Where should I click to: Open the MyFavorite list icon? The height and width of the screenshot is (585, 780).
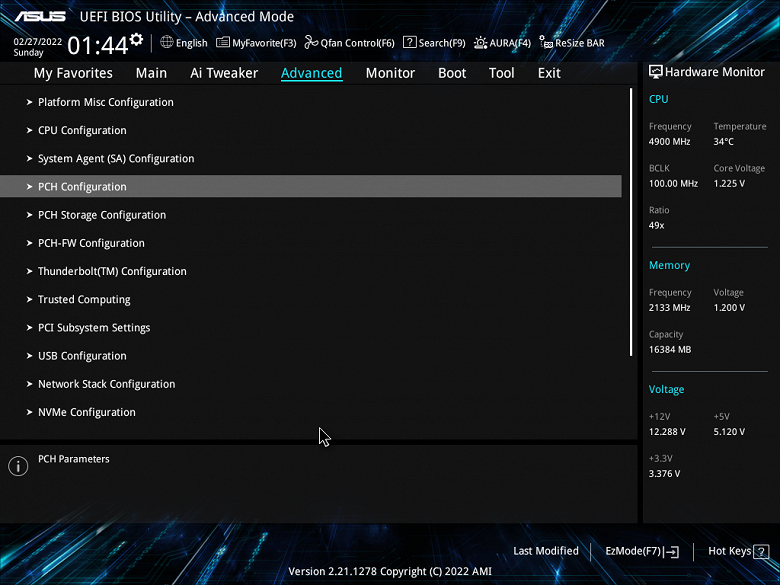(x=223, y=42)
